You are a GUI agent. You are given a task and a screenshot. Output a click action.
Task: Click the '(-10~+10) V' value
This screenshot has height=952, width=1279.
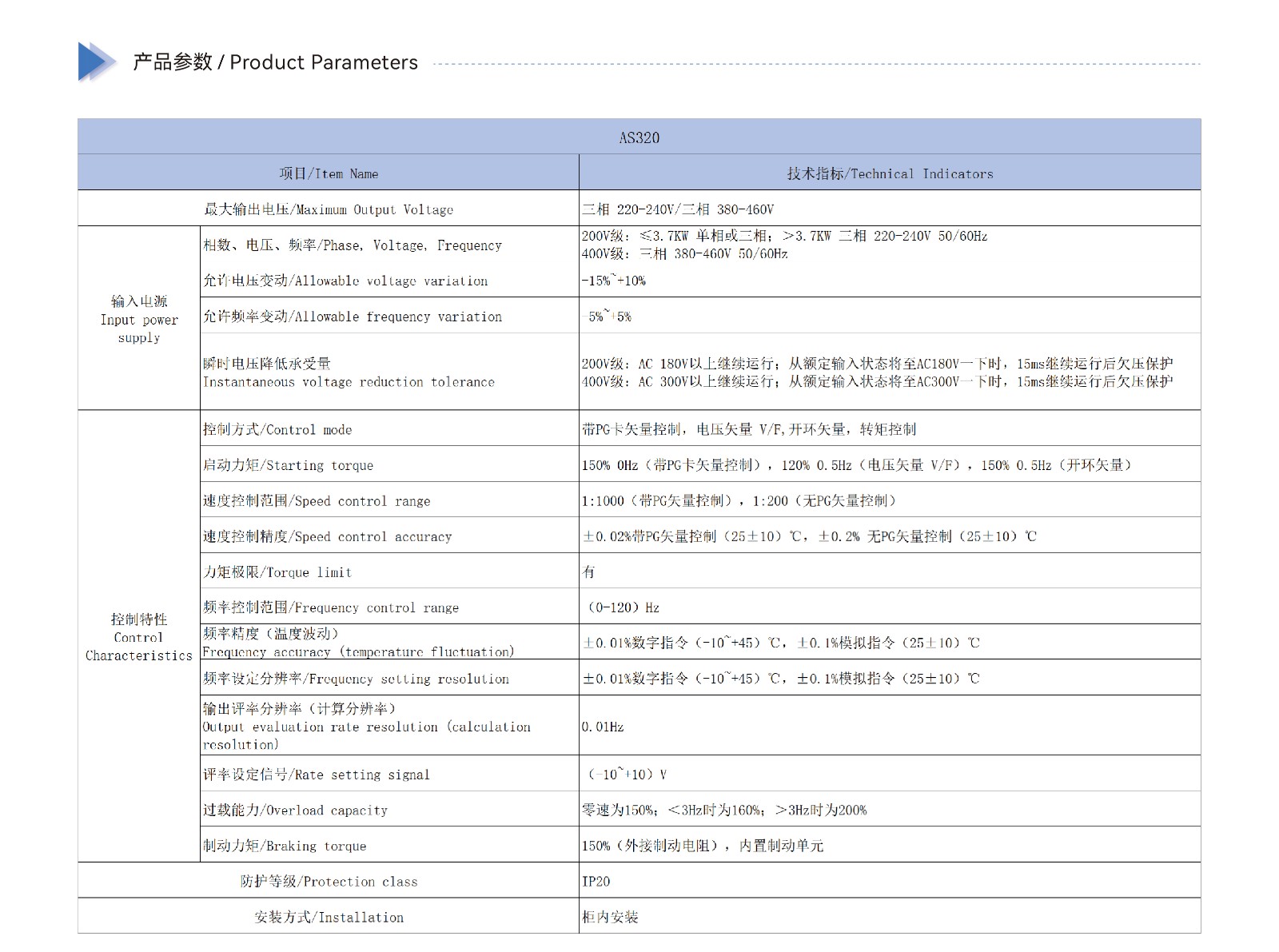point(628,775)
